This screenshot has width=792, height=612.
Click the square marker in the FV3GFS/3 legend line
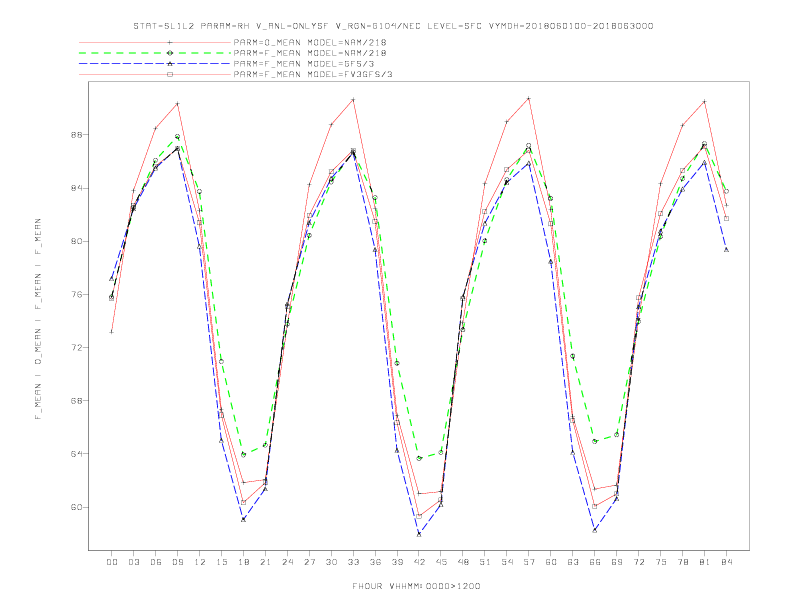pyautogui.click(x=170, y=74)
